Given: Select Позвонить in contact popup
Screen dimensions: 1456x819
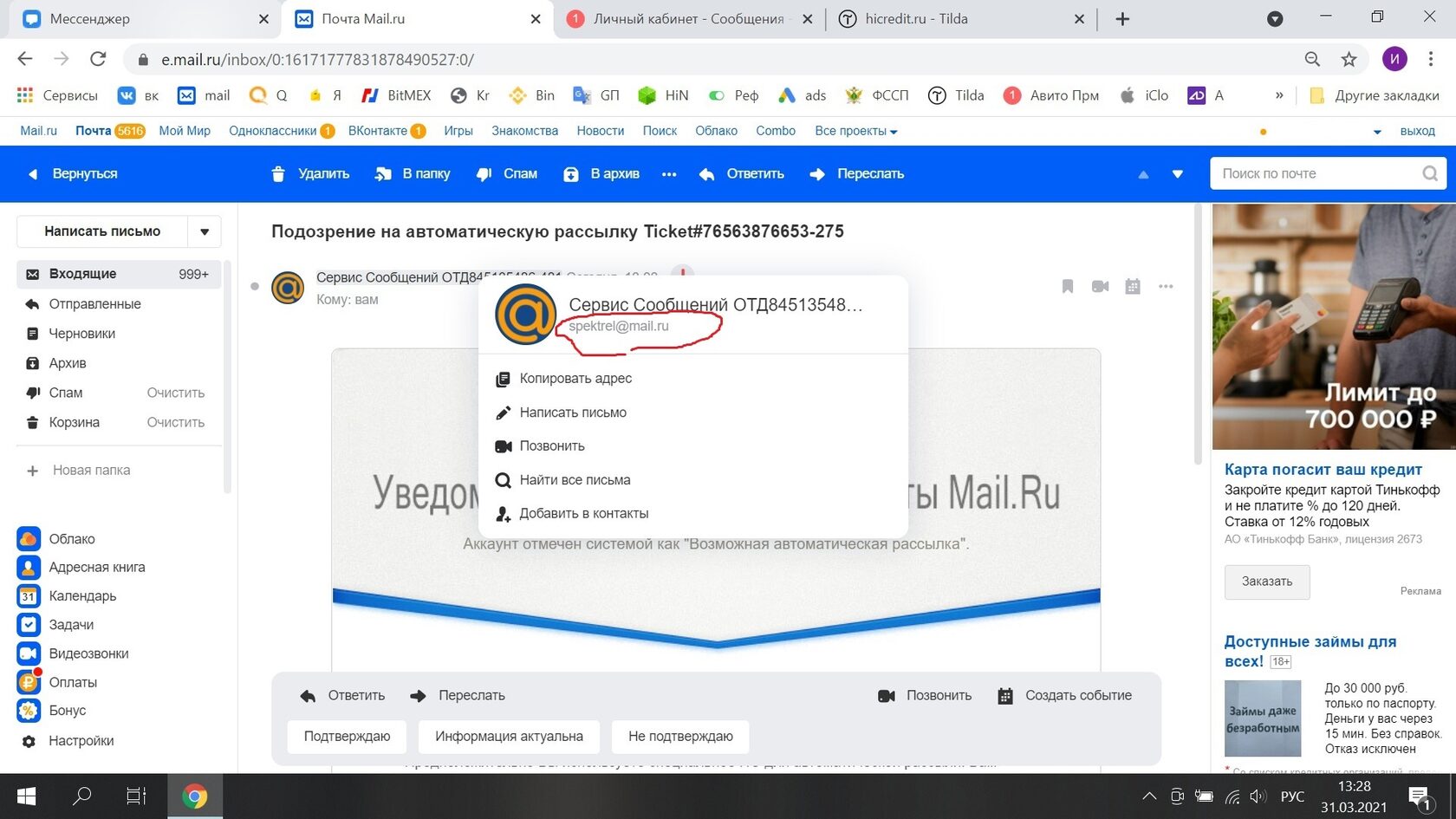Looking at the screenshot, I should 552,446.
